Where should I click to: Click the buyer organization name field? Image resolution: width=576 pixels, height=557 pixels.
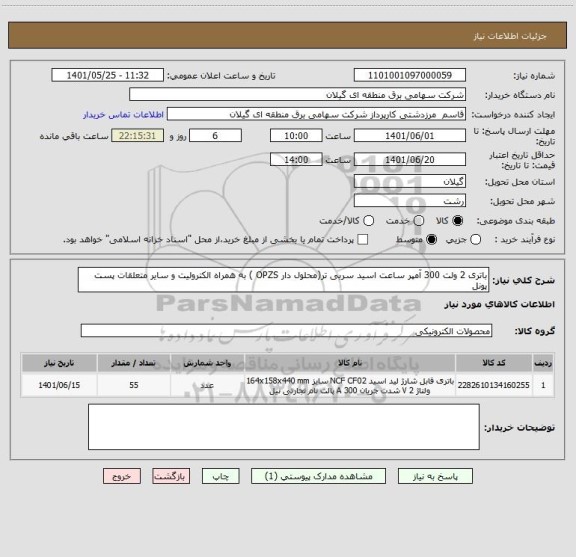point(298,95)
